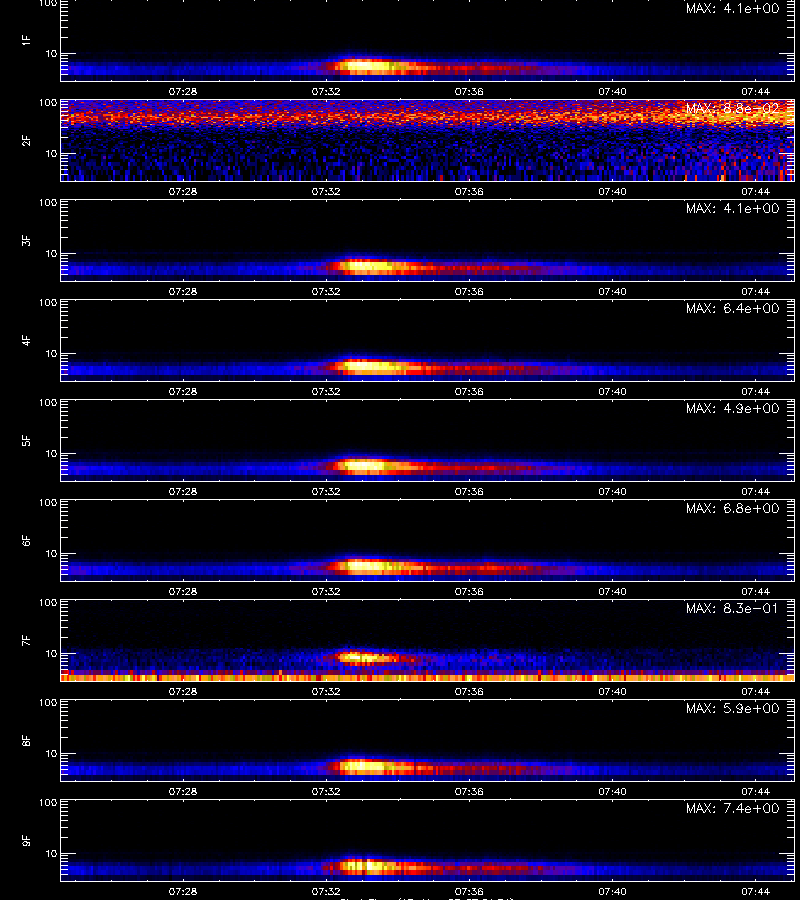Viewport: 800px width, 900px height.
Task: Click the 07:44 tick label under panel 3F
Action: click(x=755, y=291)
